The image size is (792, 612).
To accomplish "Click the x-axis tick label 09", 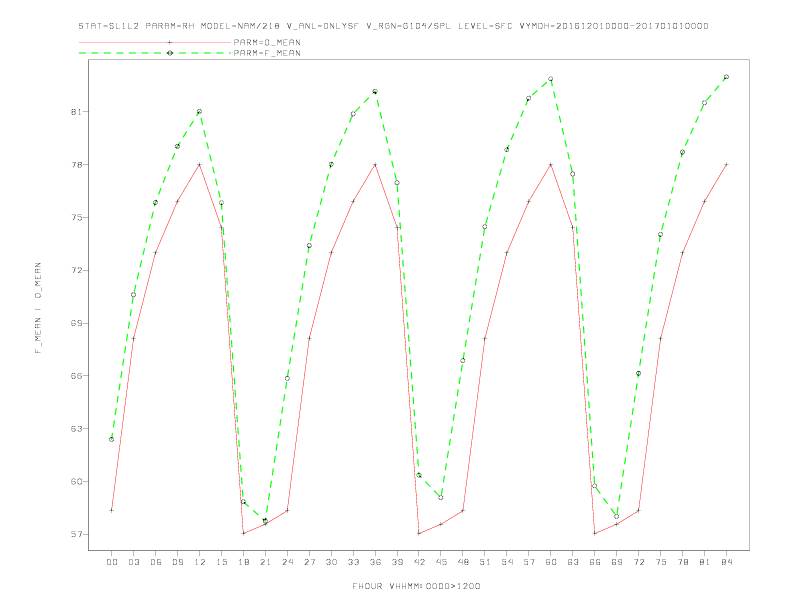I will (x=177, y=562).
